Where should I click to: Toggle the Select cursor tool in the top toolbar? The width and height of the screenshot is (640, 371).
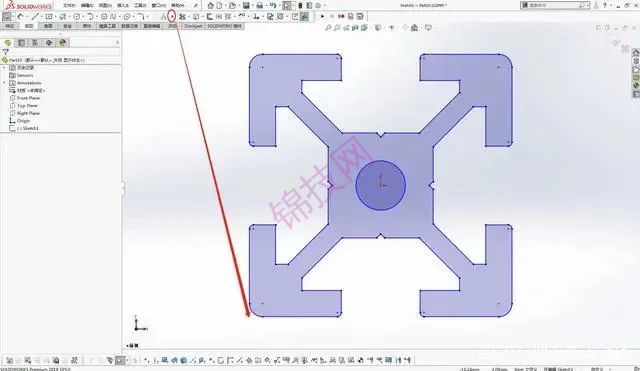[x=287, y=5]
